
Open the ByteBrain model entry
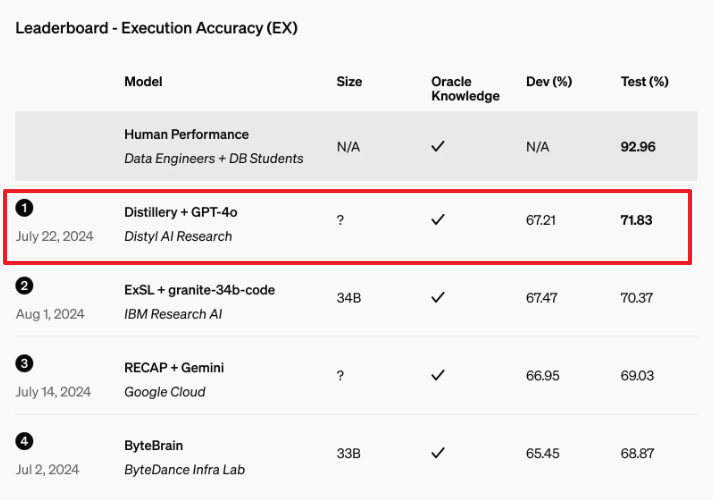coord(153,445)
